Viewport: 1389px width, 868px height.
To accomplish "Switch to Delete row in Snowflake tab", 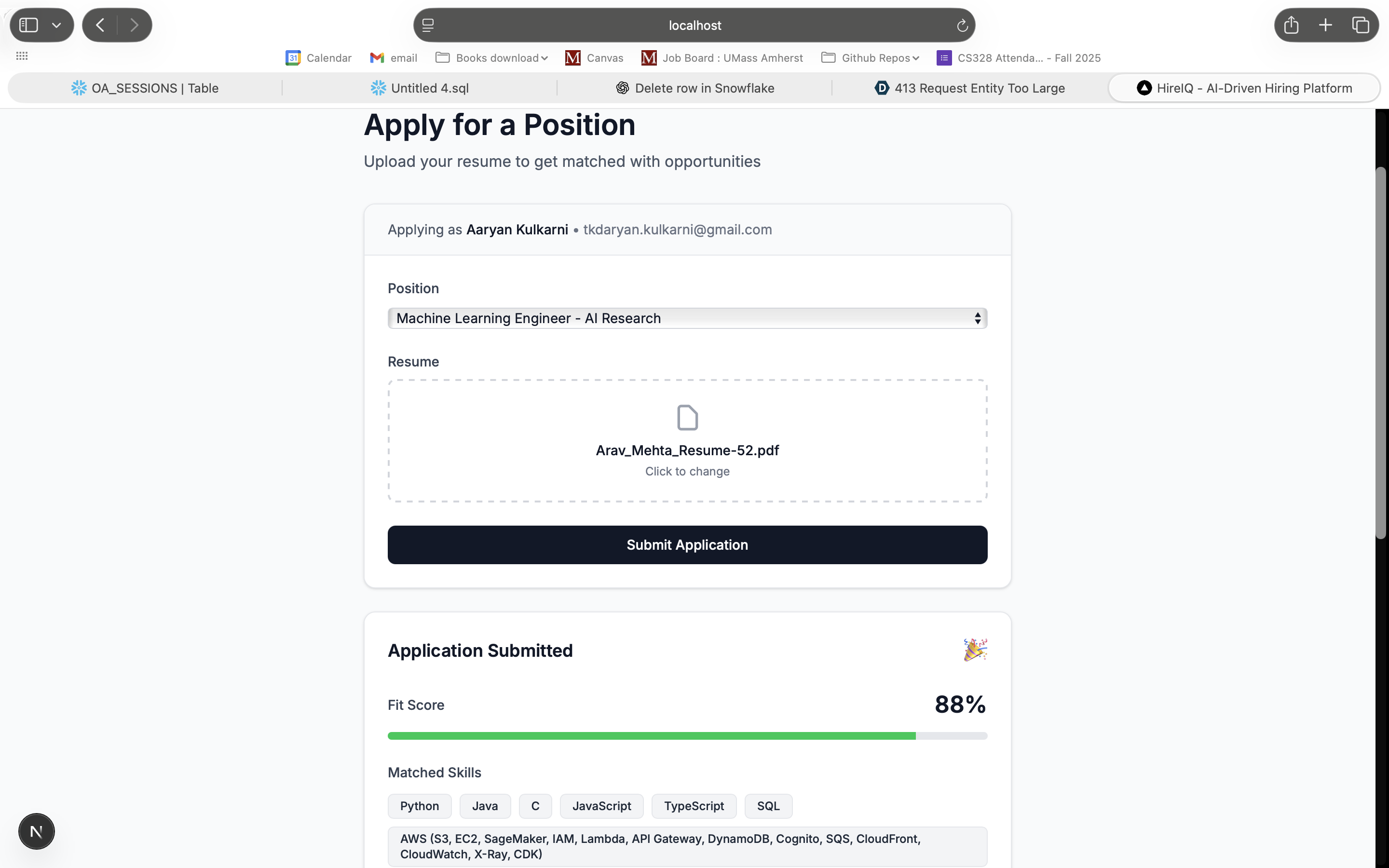I will (695, 88).
